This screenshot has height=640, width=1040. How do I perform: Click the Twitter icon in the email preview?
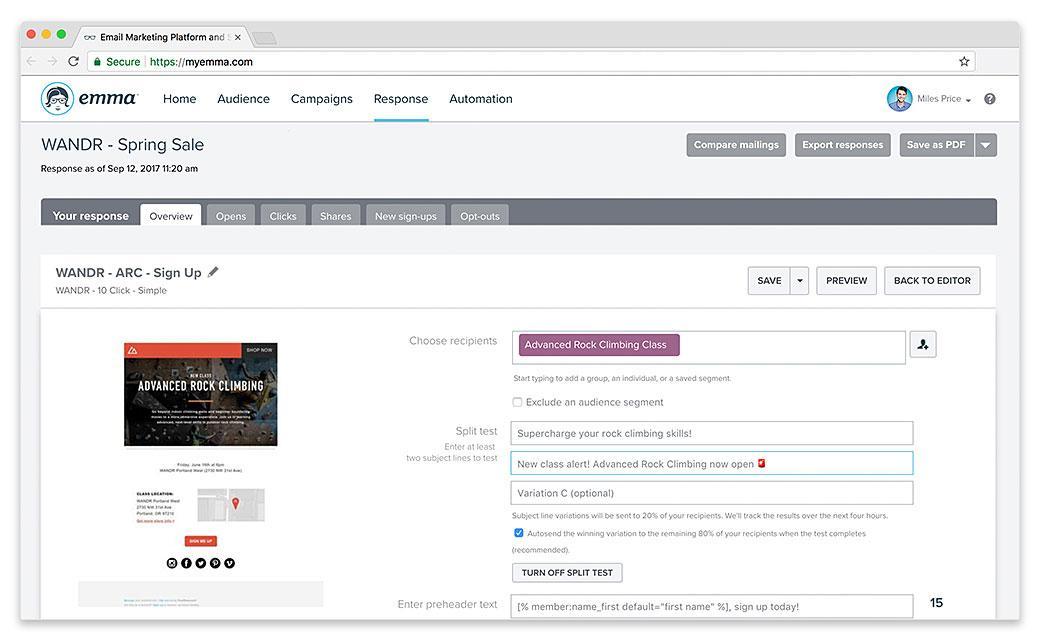(200, 562)
